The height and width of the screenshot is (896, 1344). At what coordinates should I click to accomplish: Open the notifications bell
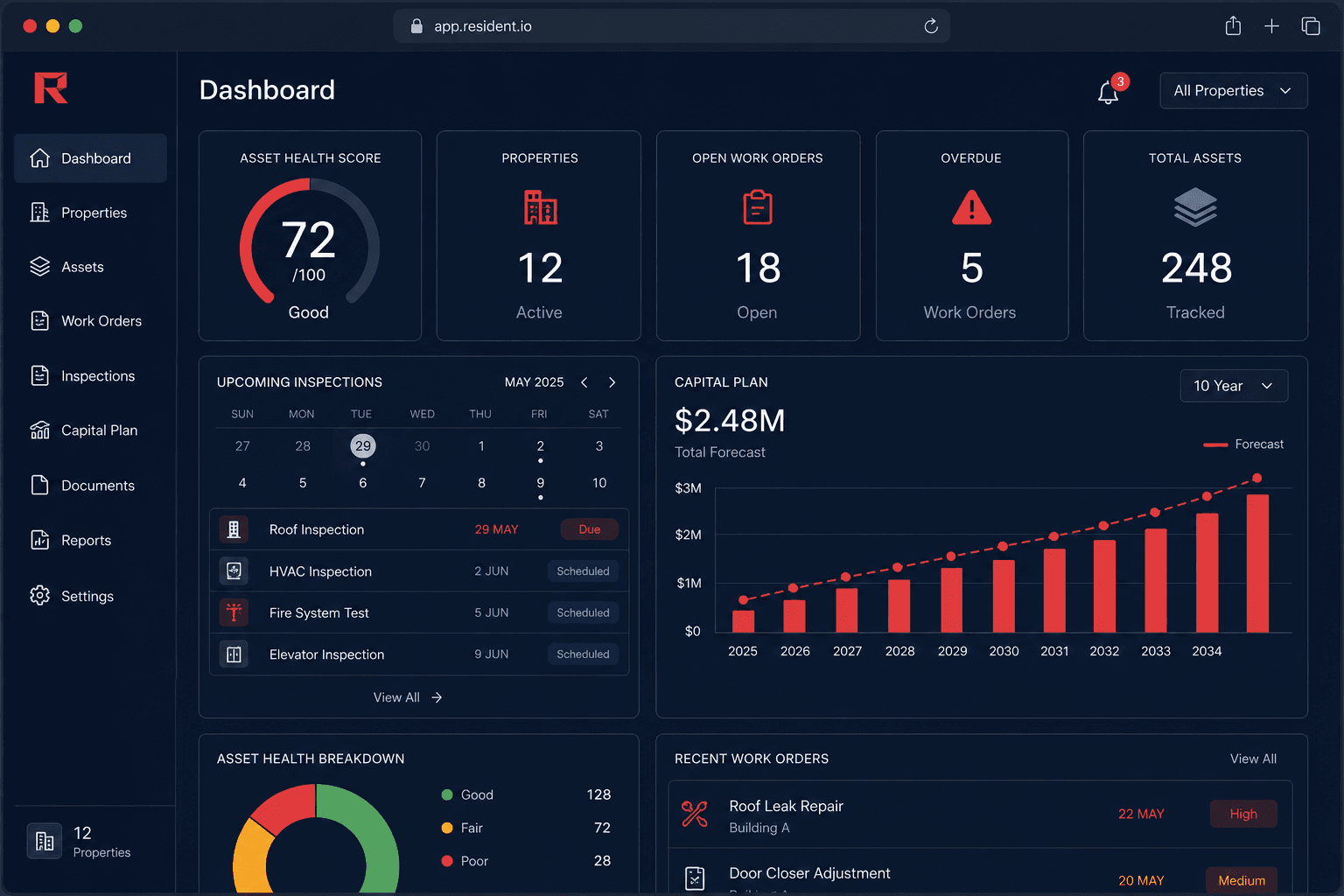(1109, 92)
